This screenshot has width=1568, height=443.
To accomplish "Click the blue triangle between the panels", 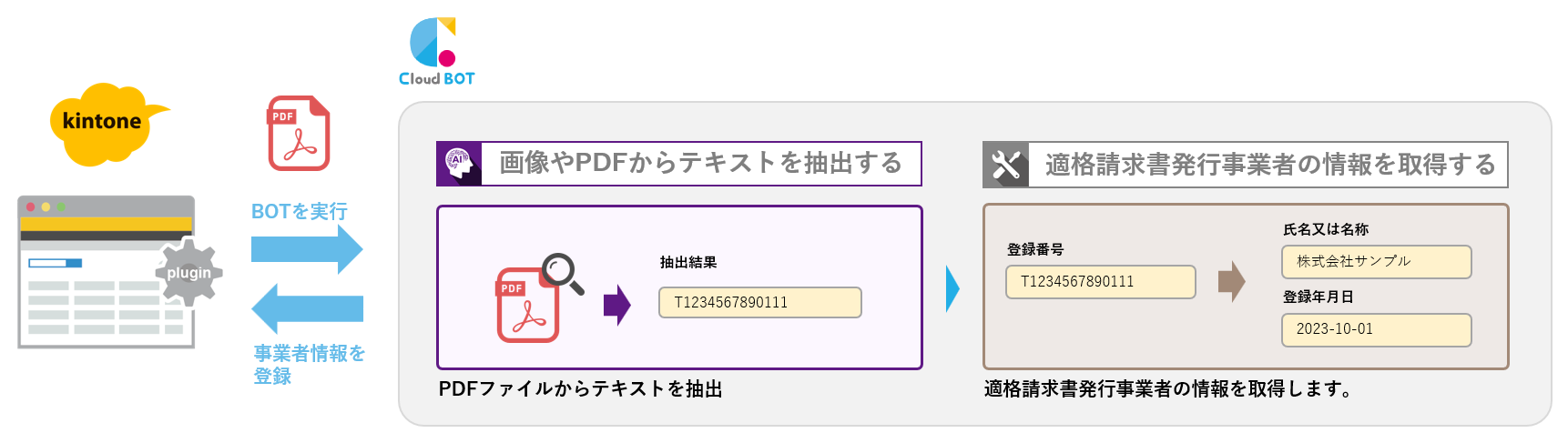I will click(952, 288).
